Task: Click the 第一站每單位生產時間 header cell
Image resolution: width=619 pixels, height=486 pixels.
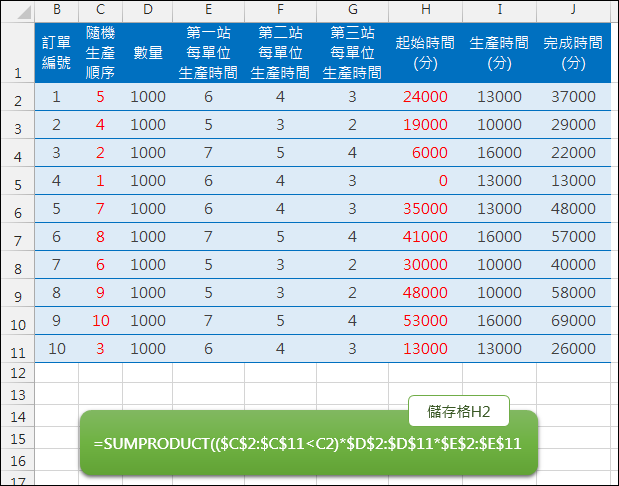Action: point(208,53)
